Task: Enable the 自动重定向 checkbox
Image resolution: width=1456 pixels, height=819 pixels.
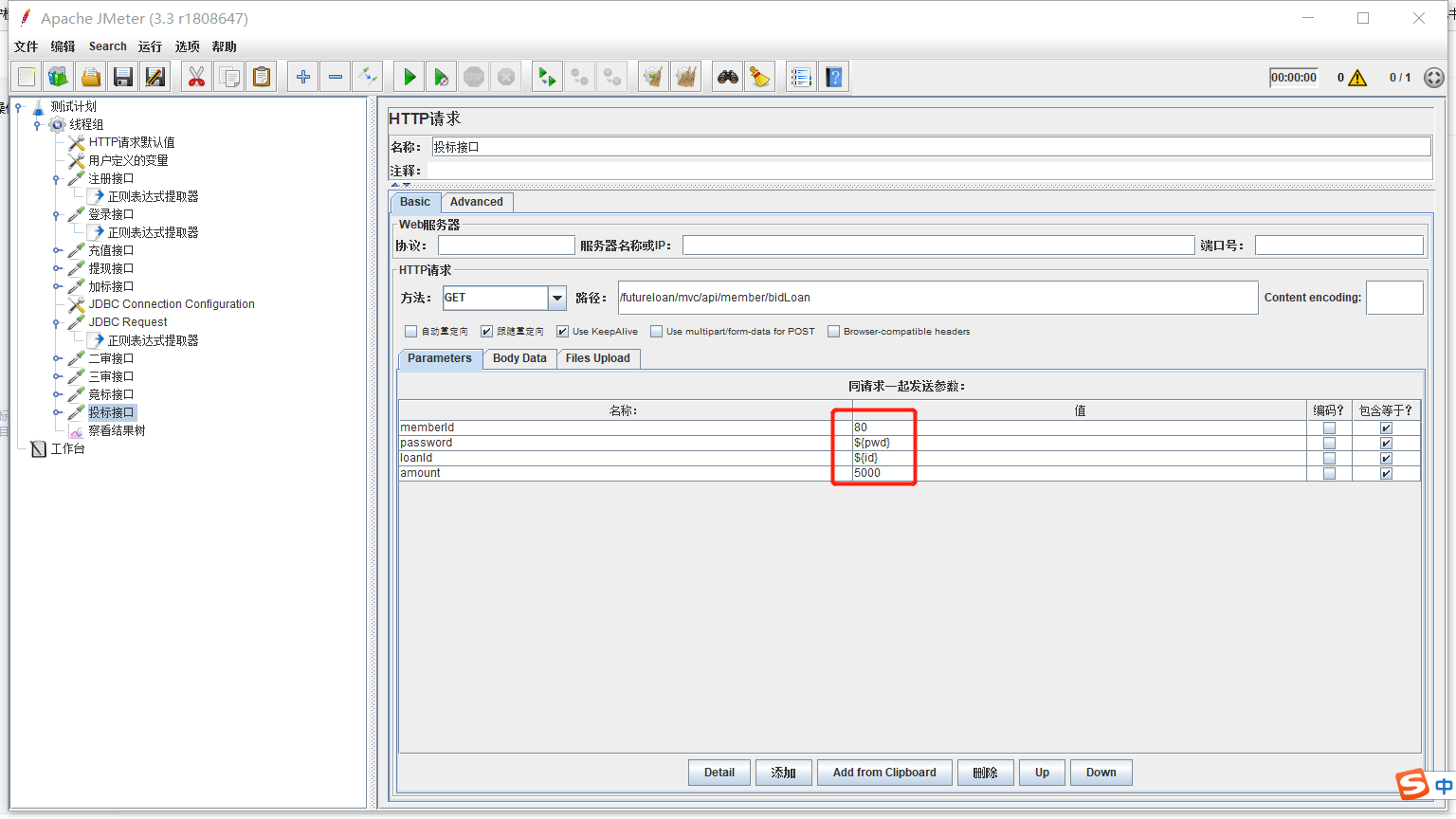Action: pyautogui.click(x=410, y=332)
